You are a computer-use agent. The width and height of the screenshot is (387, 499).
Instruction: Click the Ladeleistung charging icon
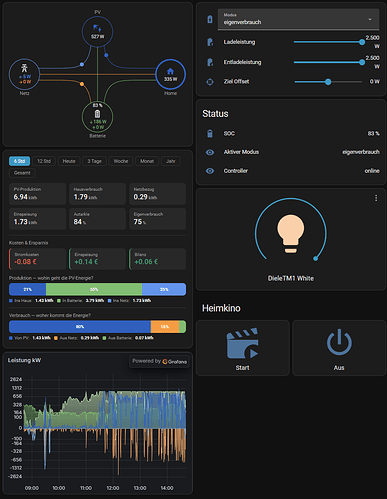coord(210,42)
